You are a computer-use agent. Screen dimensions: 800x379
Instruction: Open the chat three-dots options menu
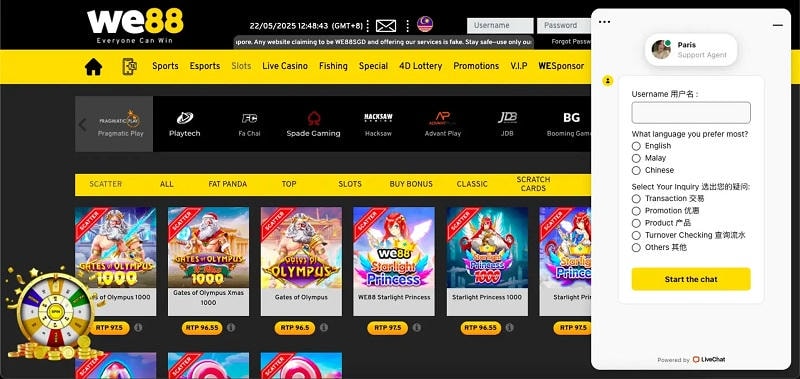[604, 22]
